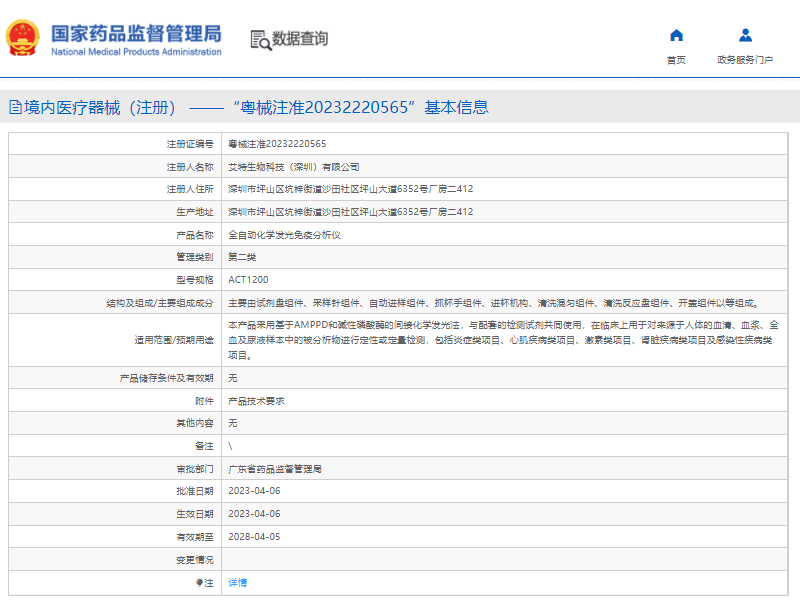
Task: Click the document icon beside 境内医疗器械
Action: (15, 107)
